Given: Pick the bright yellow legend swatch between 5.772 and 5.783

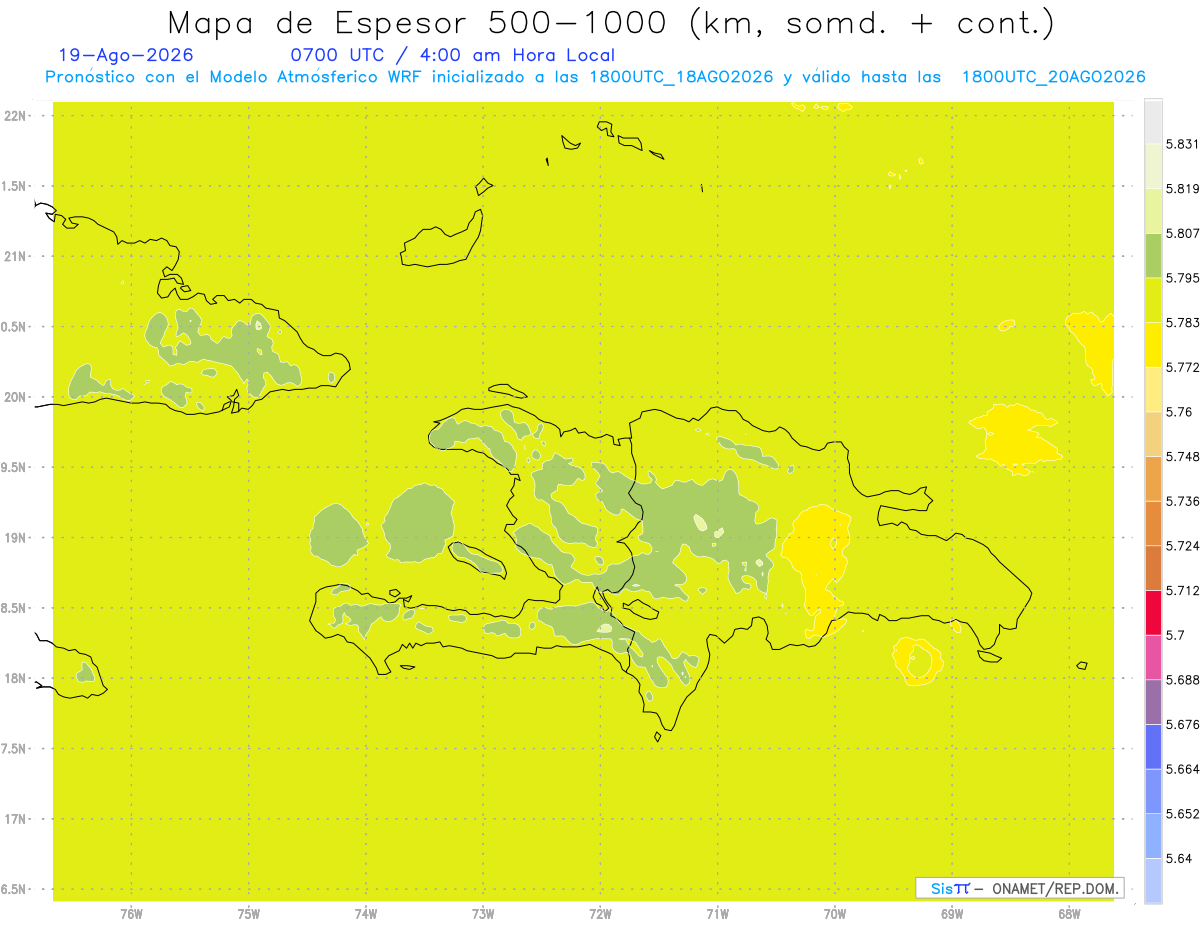Looking at the screenshot, I should click(x=1153, y=345).
